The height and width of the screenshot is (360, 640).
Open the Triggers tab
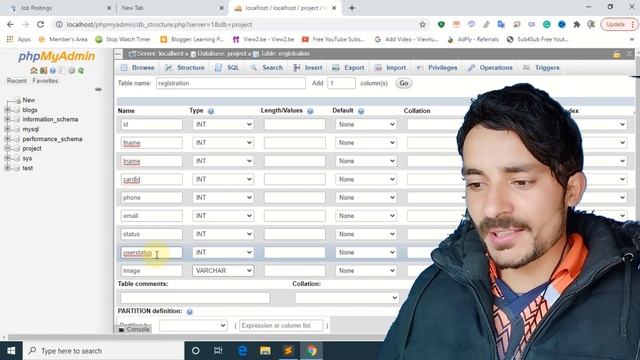[542, 68]
